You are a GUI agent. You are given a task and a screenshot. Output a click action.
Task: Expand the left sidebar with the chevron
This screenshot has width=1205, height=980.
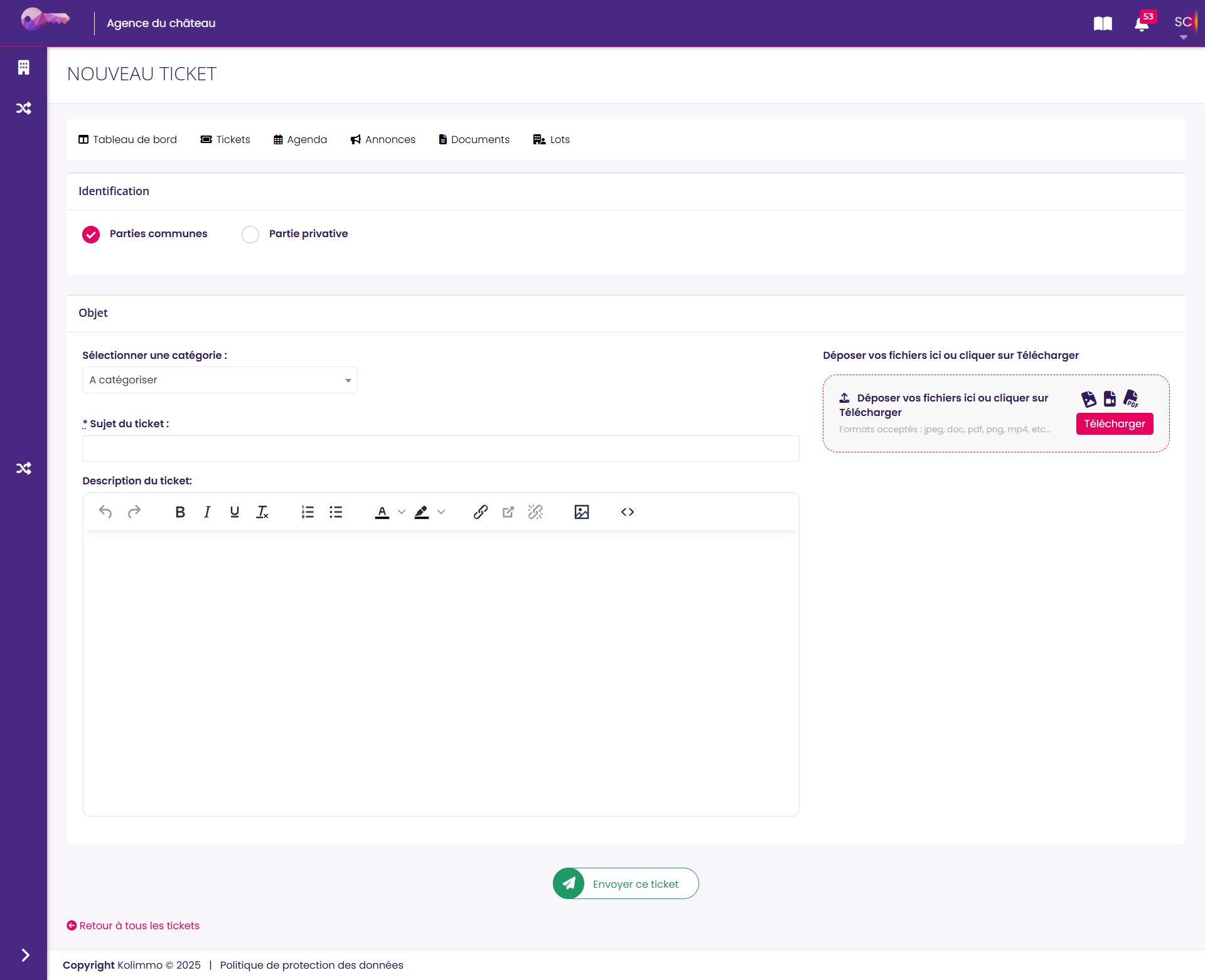(x=25, y=955)
